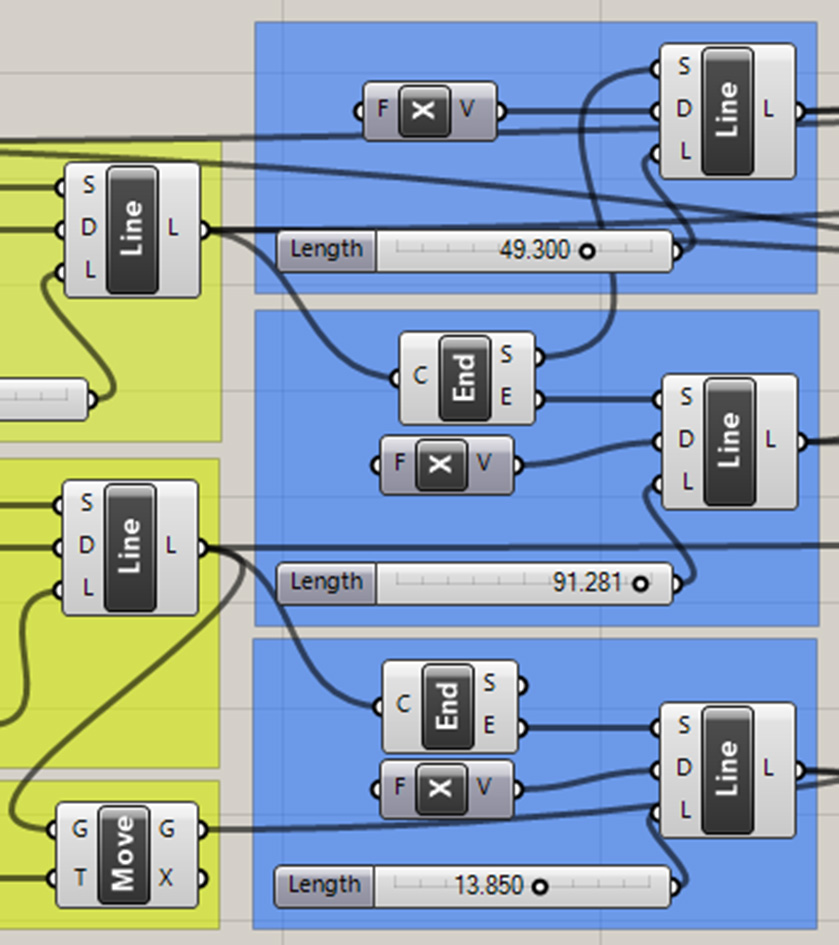This screenshot has width=839, height=945.
Task: Click C input of End below 91.281 slider
Action: coord(378,706)
